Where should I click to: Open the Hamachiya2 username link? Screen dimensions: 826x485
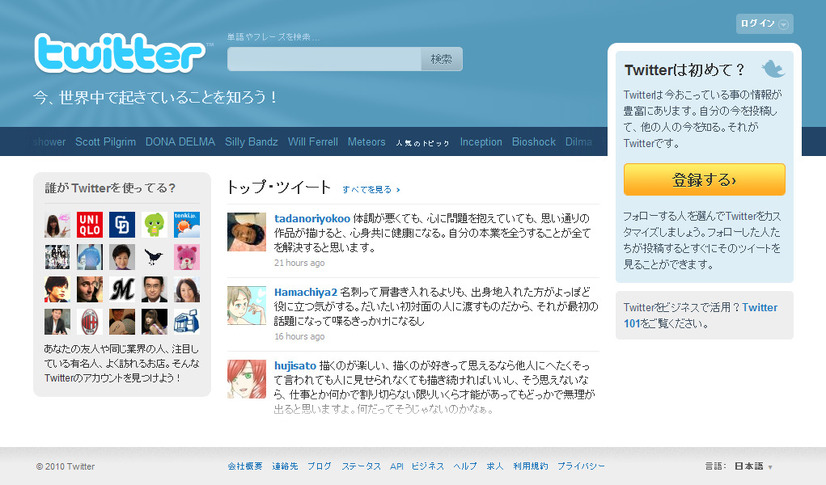coord(306,292)
